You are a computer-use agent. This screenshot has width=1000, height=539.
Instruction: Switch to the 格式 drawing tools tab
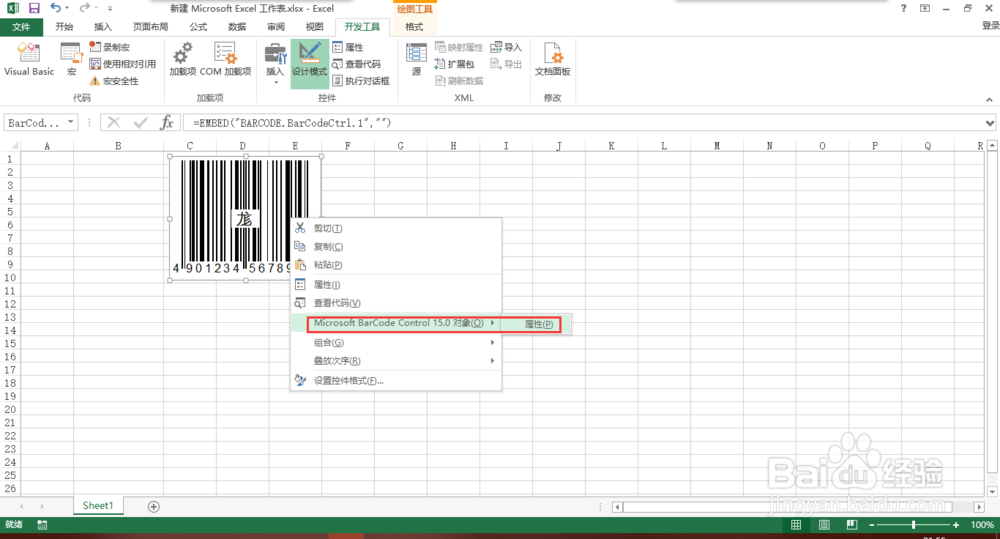(x=414, y=27)
